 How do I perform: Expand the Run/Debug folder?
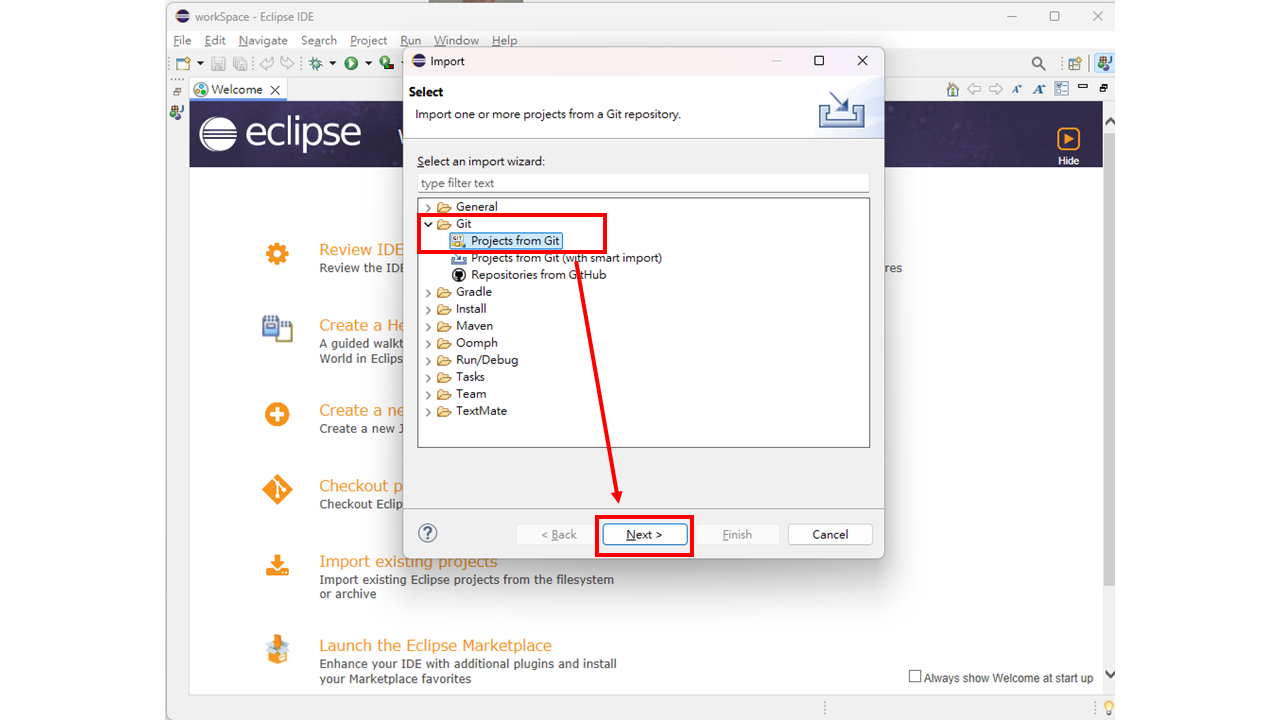pyautogui.click(x=428, y=361)
